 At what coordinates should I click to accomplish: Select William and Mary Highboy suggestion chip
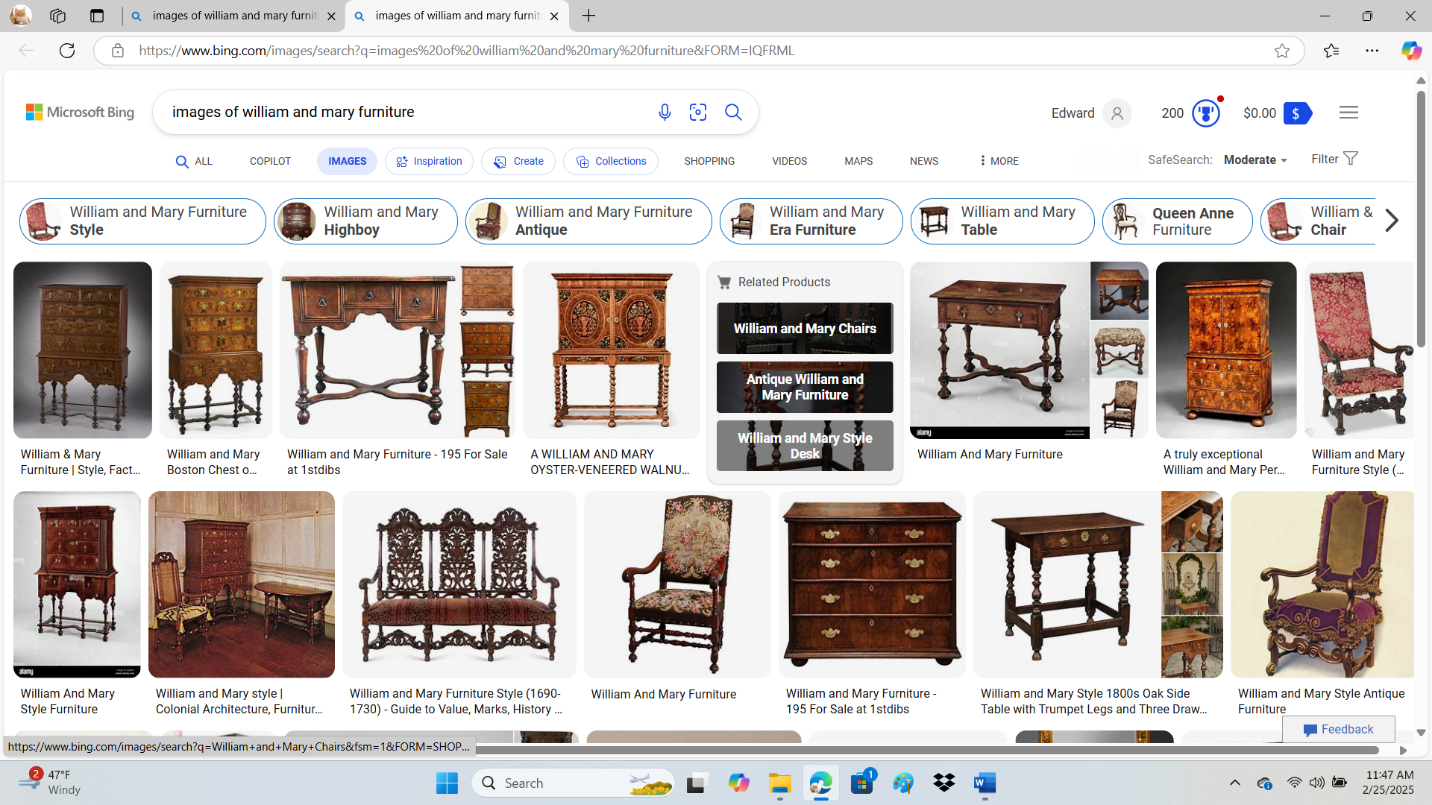(x=366, y=221)
